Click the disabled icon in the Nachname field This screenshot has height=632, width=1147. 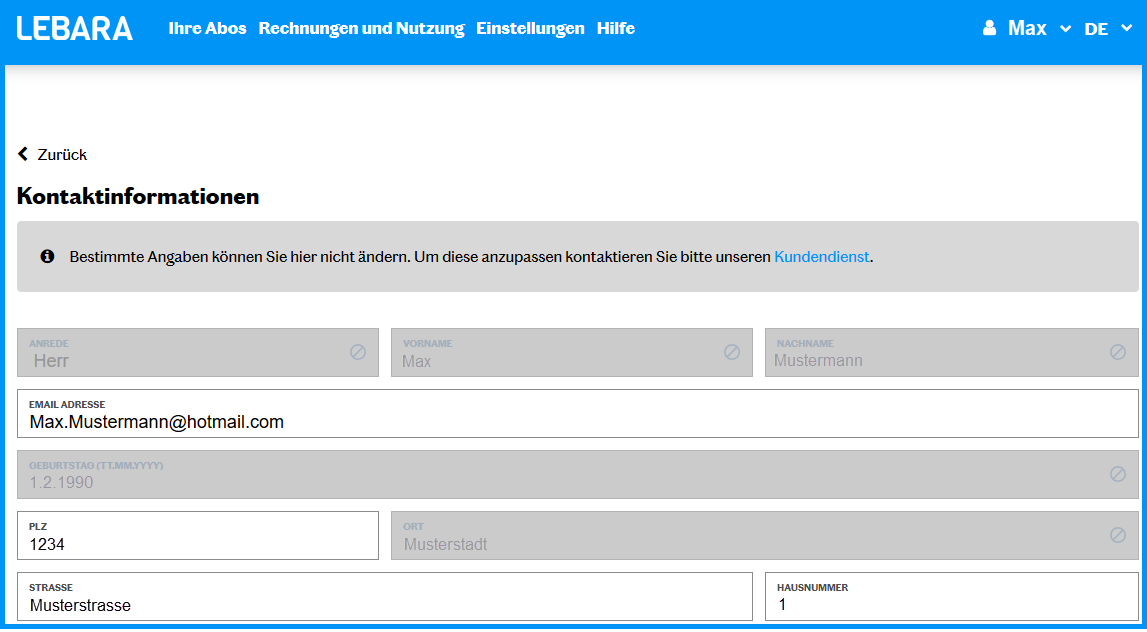pyautogui.click(x=1118, y=352)
